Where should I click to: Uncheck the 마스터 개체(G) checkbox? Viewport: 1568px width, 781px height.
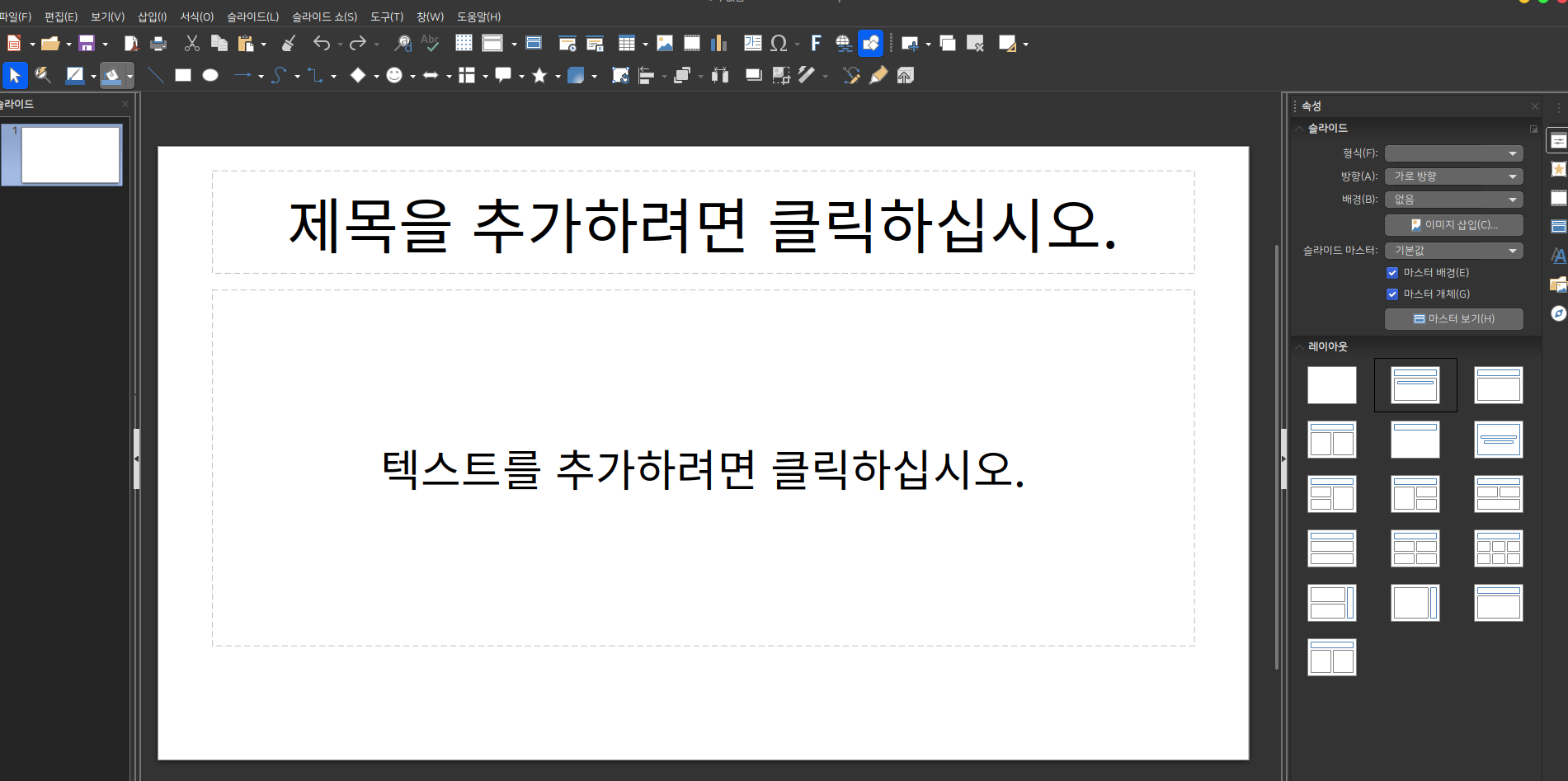tap(1392, 294)
